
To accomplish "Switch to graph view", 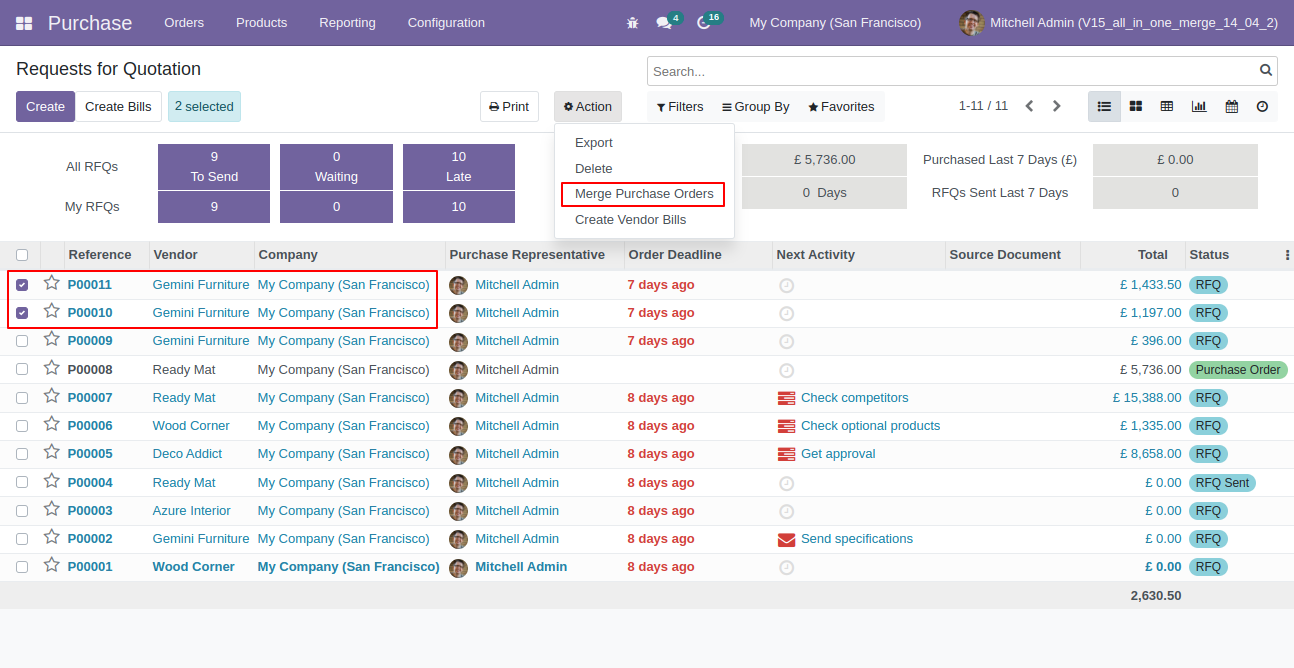I will [1199, 106].
